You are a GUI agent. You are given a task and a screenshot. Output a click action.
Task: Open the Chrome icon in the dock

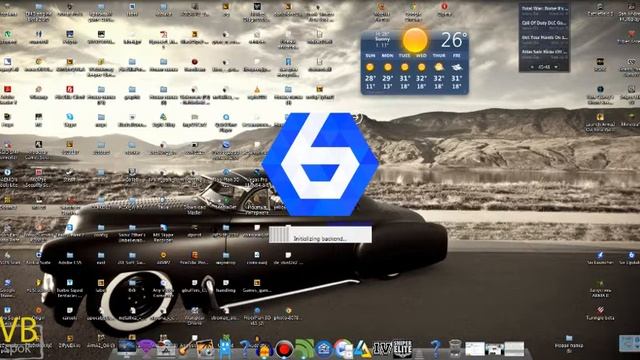pyautogui.click(x=343, y=349)
